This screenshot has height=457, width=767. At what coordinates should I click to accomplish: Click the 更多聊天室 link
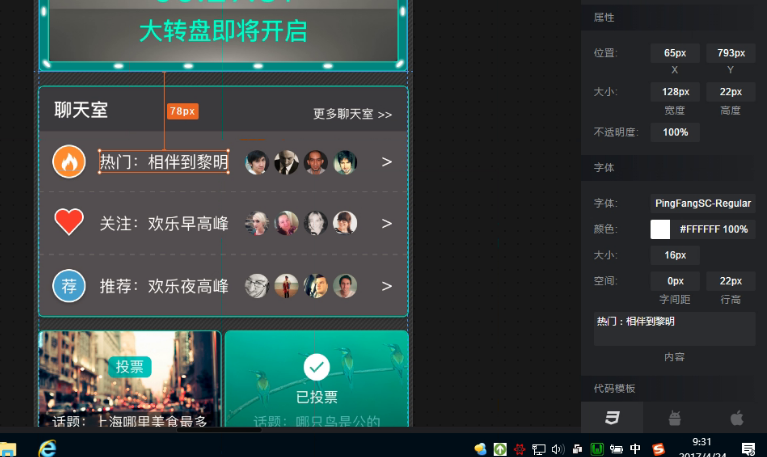point(352,114)
